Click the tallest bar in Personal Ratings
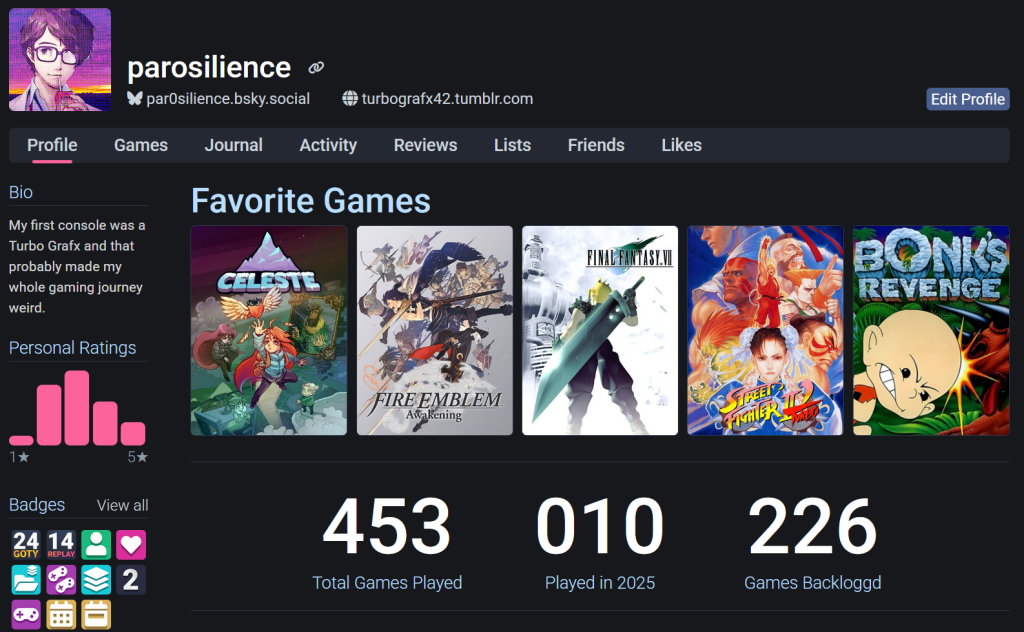Image resolution: width=1024 pixels, height=632 pixels. (x=77, y=408)
